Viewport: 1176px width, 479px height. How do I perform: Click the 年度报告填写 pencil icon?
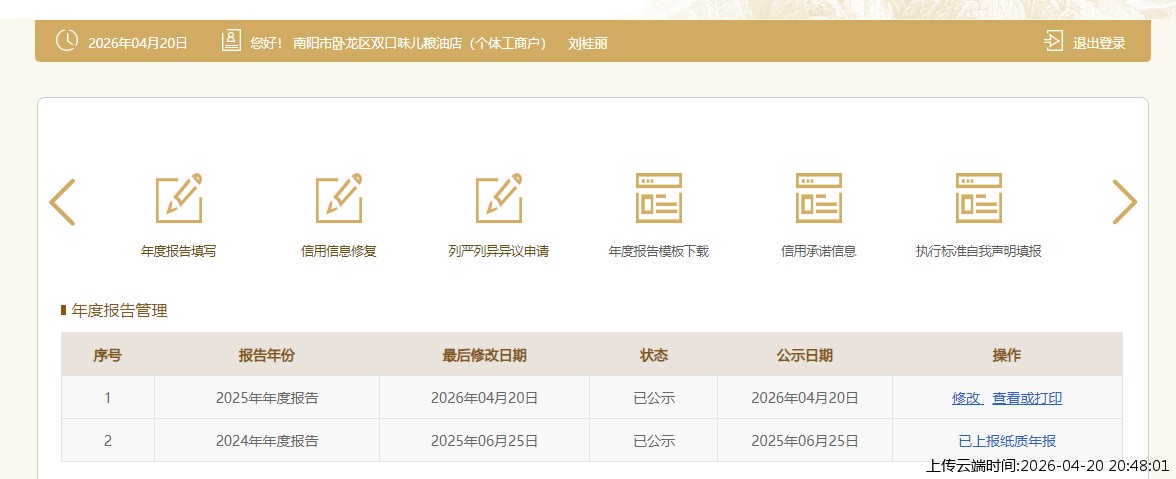(x=179, y=198)
